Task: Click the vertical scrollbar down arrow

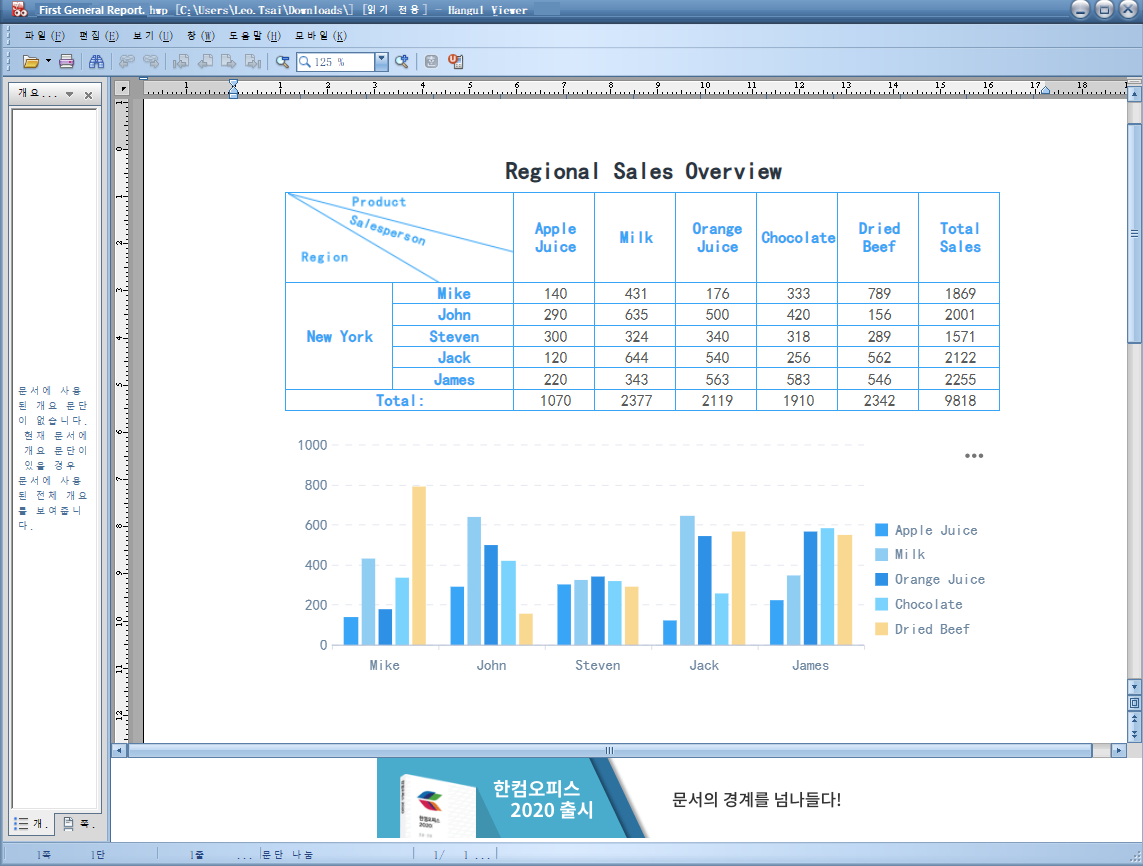Action: [1134, 687]
